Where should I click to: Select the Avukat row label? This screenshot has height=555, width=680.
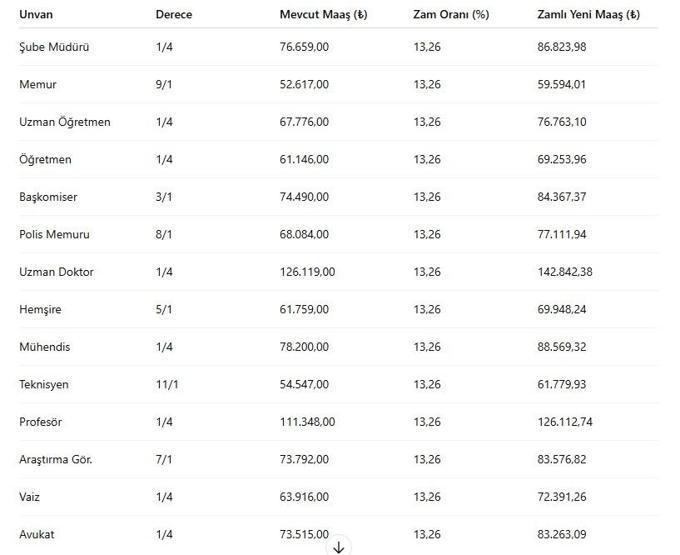click(x=37, y=534)
